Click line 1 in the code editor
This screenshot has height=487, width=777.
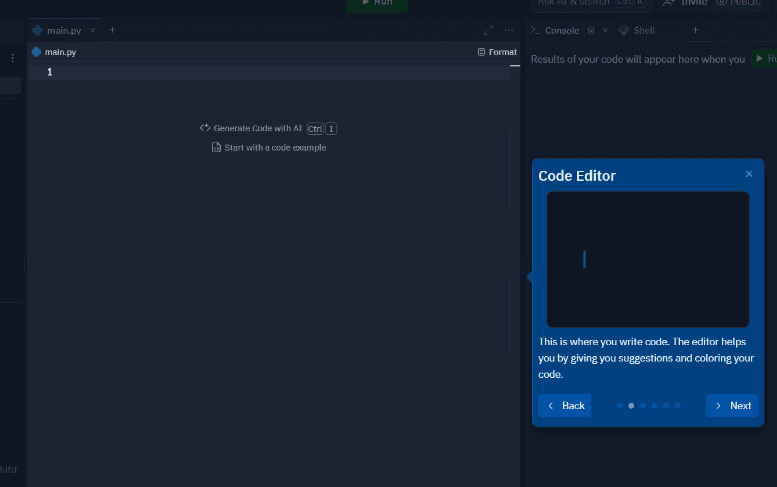pos(250,72)
